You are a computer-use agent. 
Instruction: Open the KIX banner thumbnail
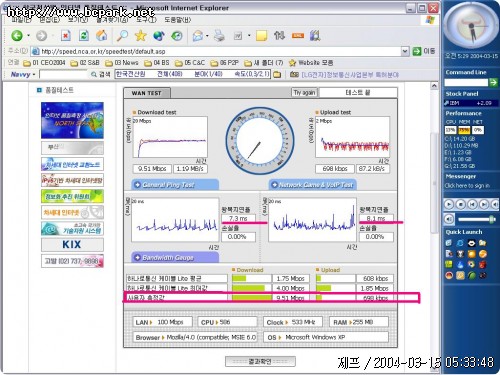tap(72, 245)
